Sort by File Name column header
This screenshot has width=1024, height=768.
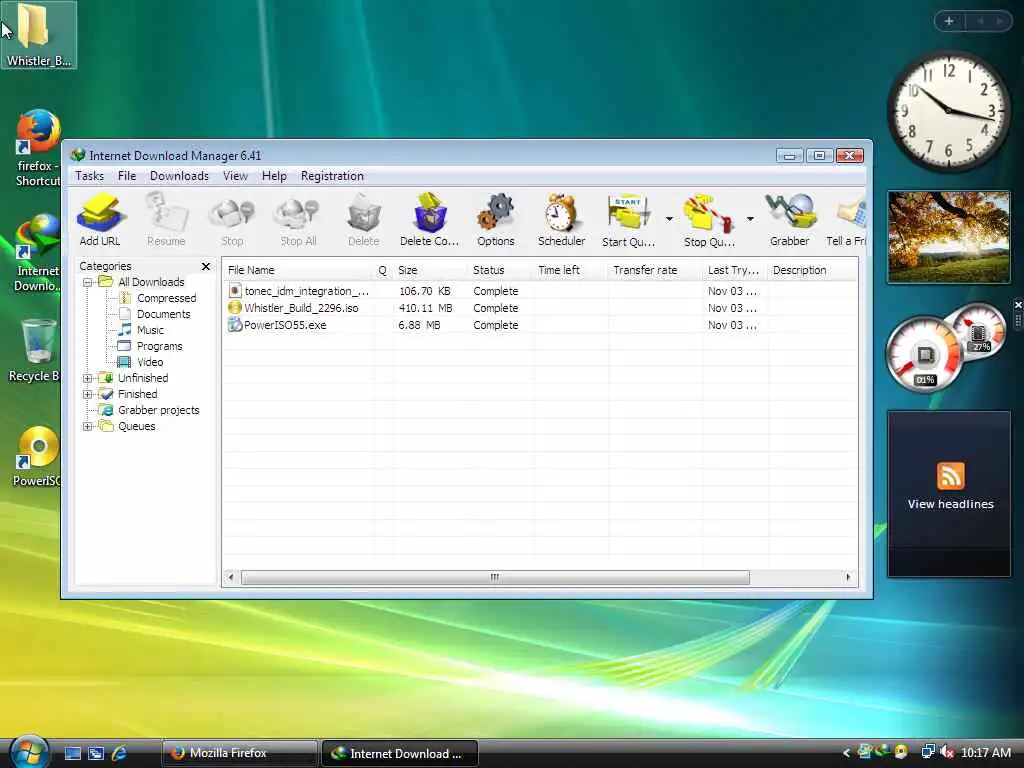coord(297,270)
